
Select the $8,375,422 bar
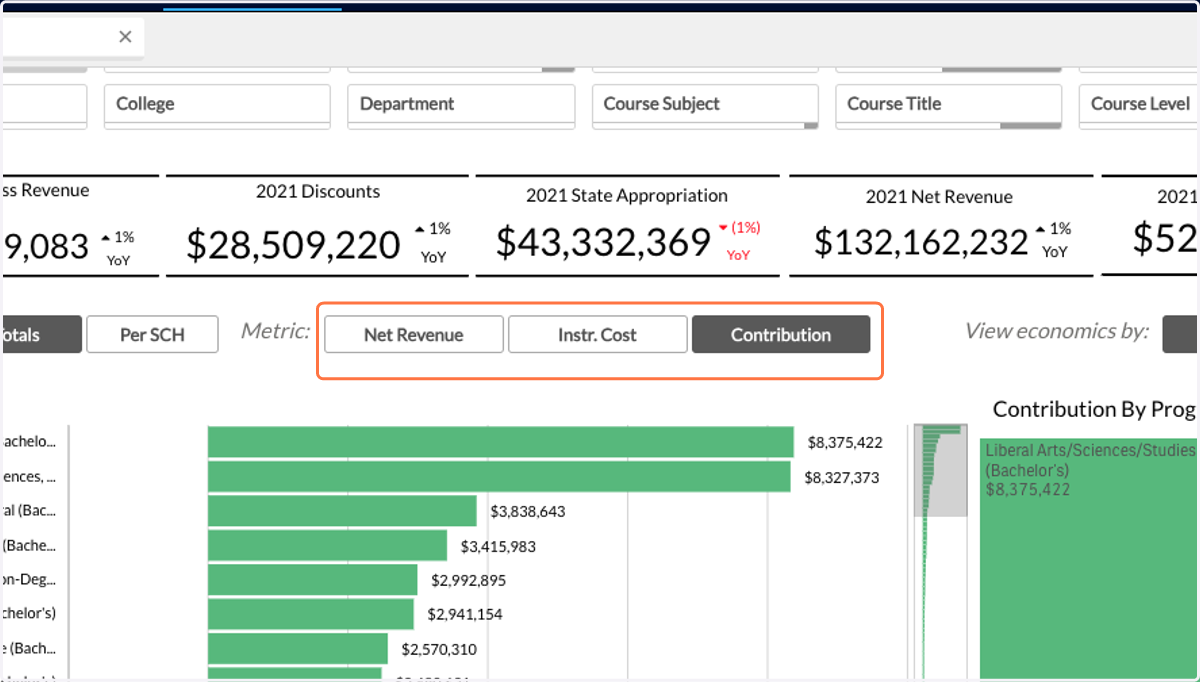(501, 442)
